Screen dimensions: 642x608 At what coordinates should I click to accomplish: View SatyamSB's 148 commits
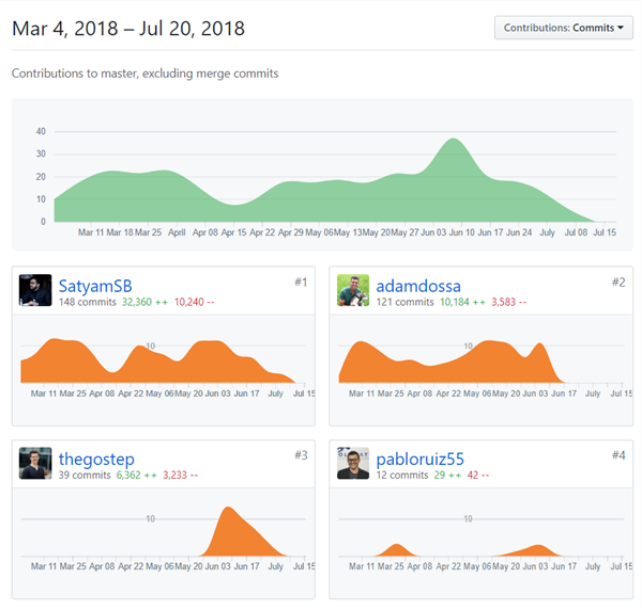(x=87, y=302)
